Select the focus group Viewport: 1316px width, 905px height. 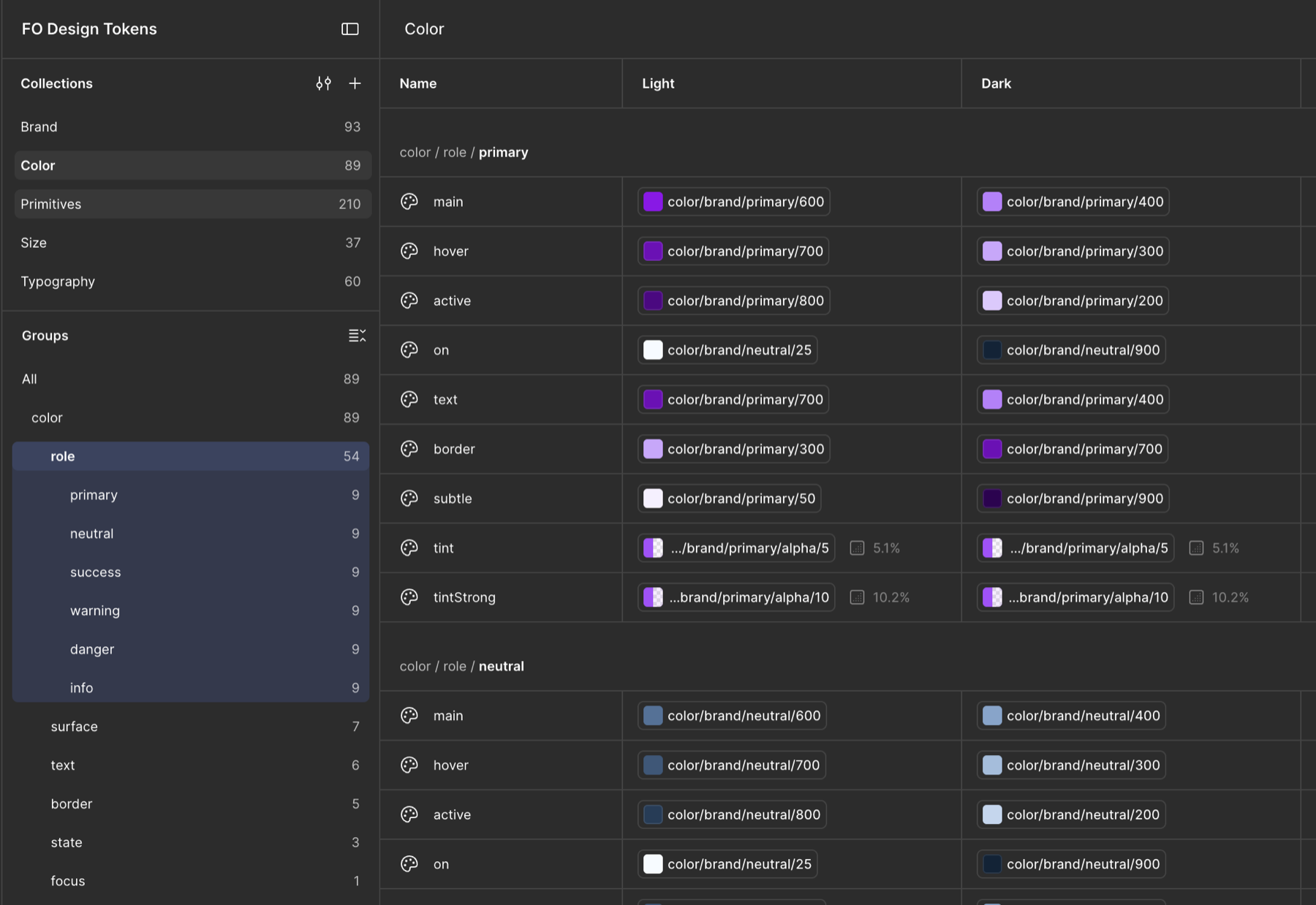tap(191, 882)
